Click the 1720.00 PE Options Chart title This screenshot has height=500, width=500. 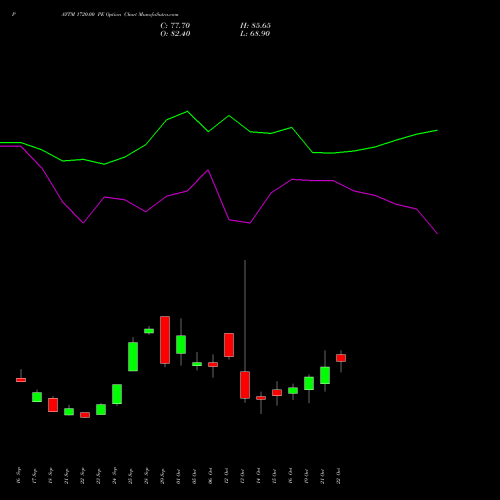pyautogui.click(x=120, y=15)
